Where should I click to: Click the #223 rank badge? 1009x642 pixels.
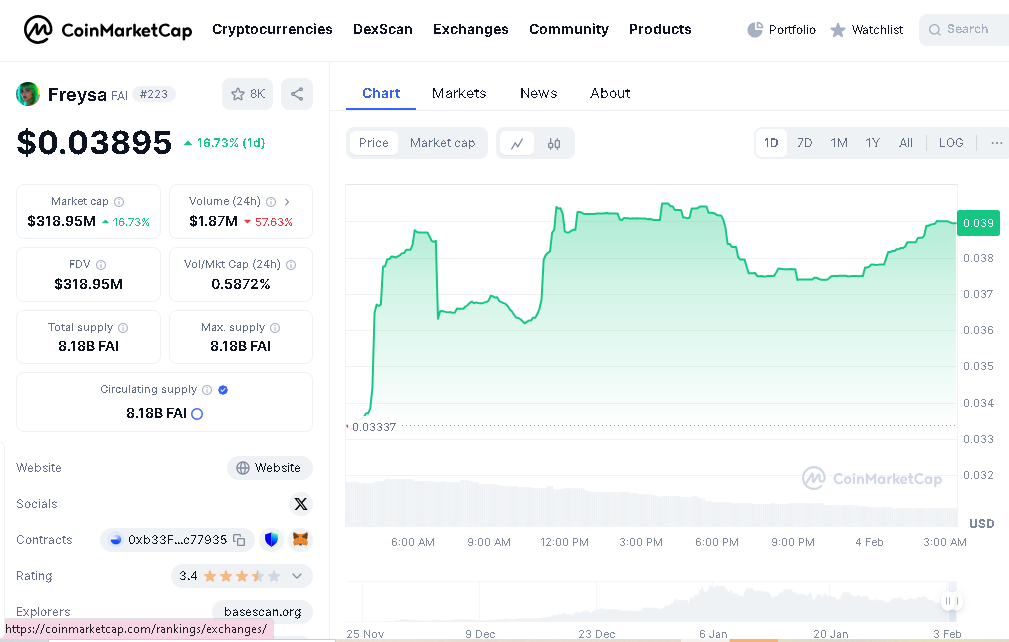[x=154, y=95]
